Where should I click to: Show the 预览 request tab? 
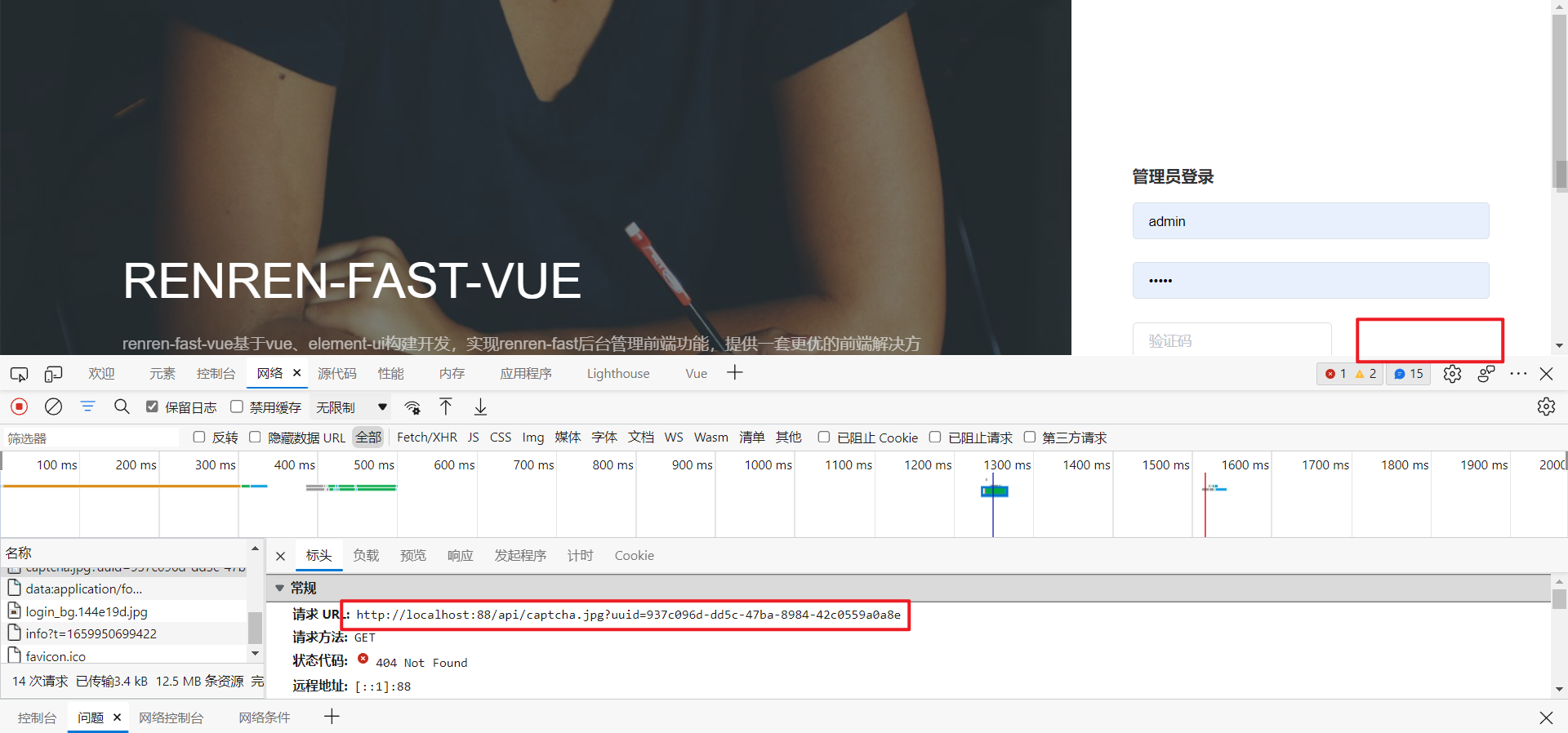(413, 556)
